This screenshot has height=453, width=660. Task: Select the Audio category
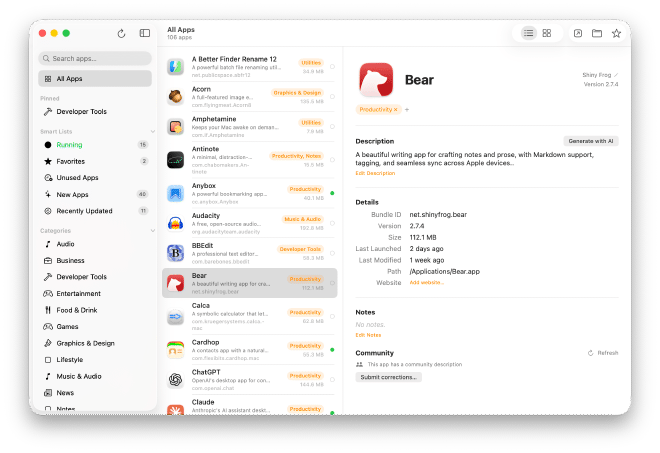(x=95, y=244)
